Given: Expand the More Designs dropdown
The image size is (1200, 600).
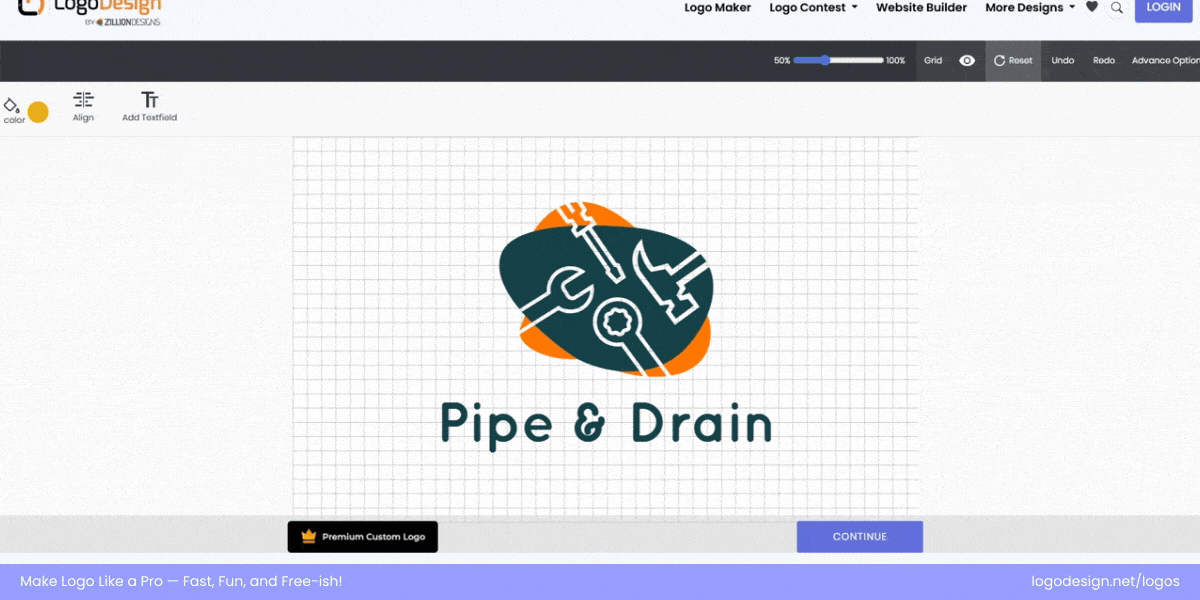Looking at the screenshot, I should pyautogui.click(x=1030, y=8).
